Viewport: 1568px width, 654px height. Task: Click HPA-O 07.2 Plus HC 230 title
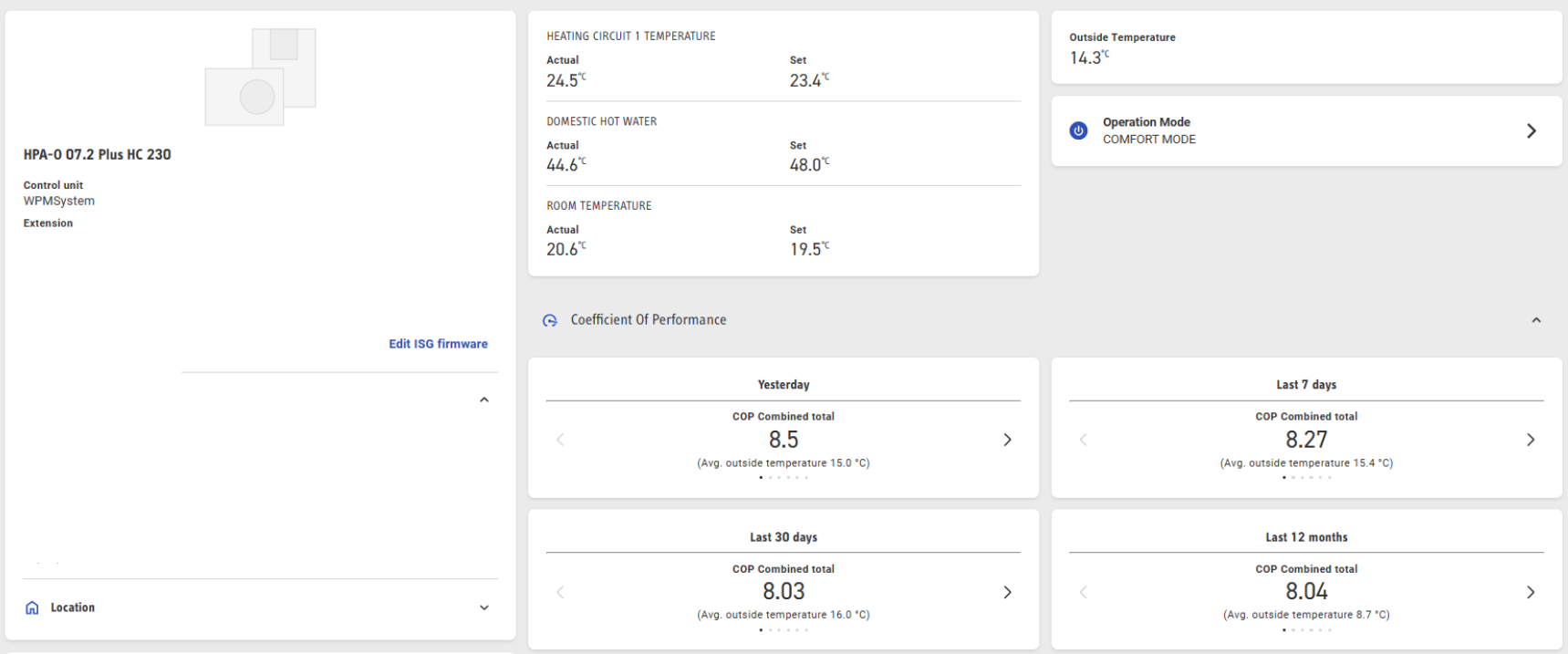tap(98, 155)
